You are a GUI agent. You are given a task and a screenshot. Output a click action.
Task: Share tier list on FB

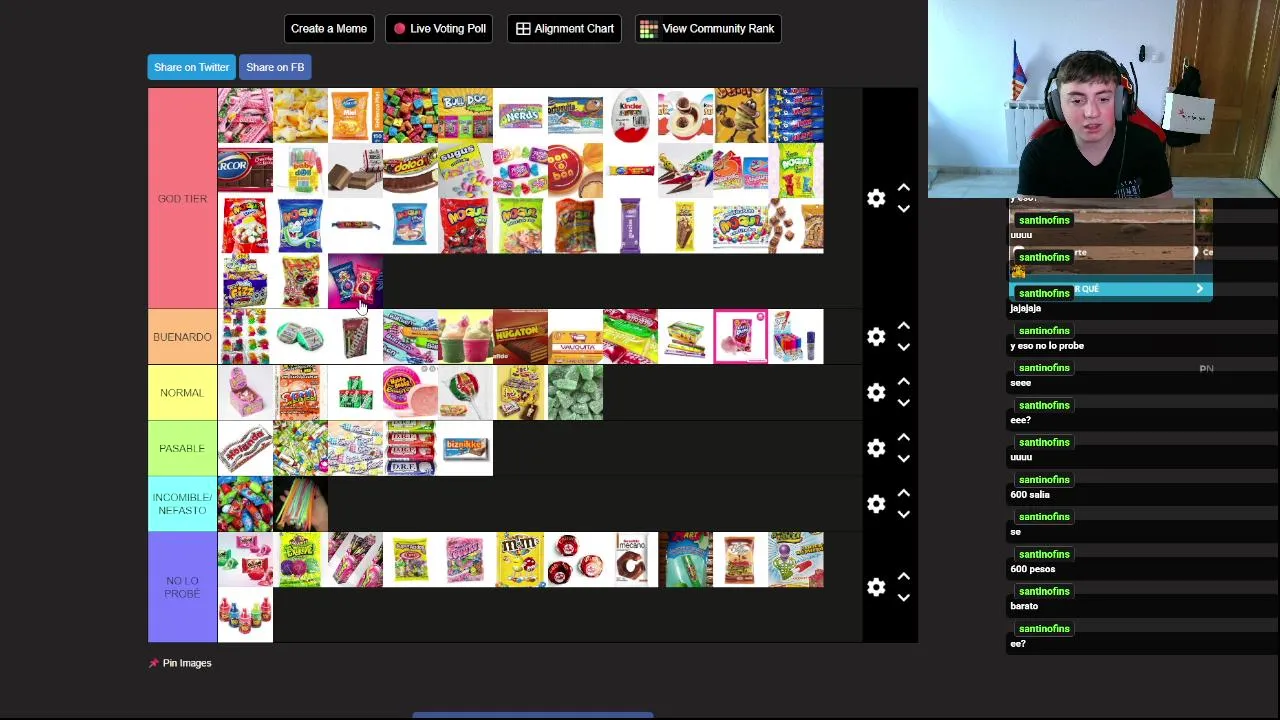tap(275, 67)
